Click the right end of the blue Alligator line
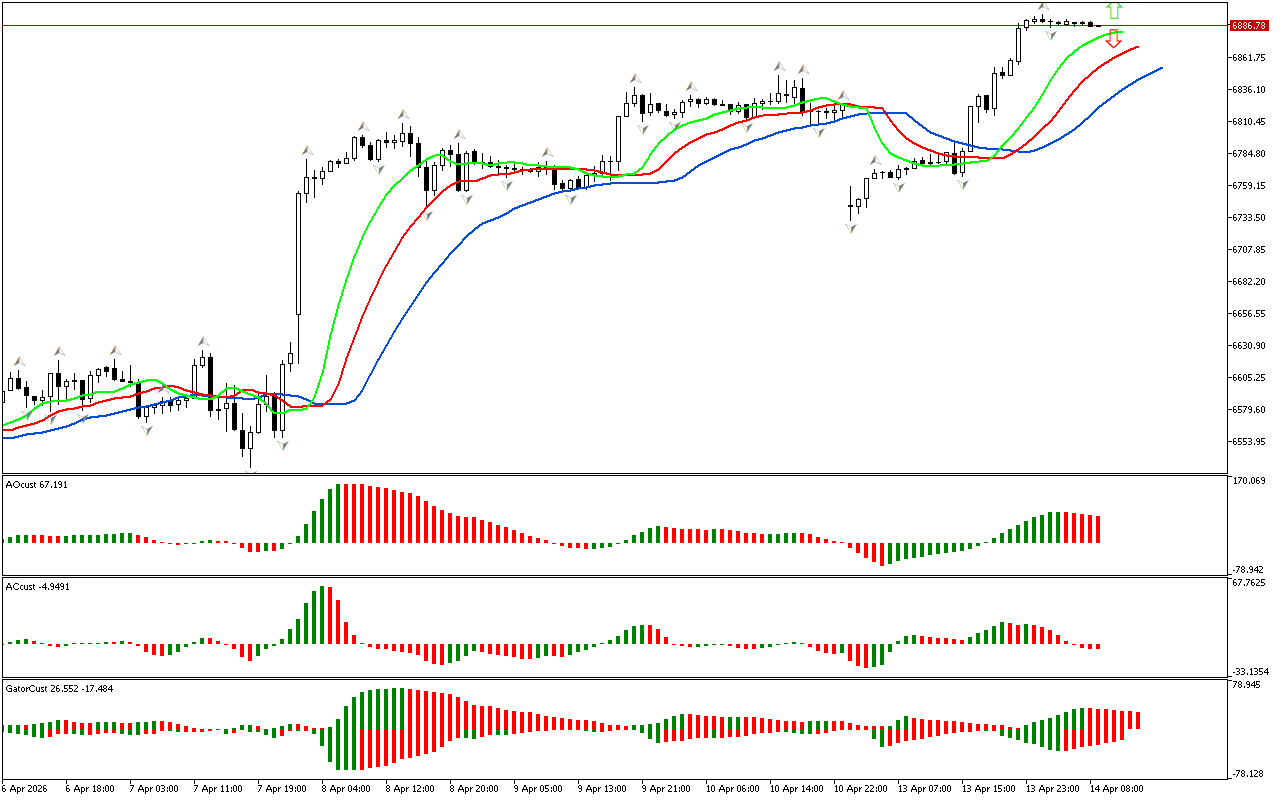Viewport: 1280px width, 800px height. [1160, 68]
